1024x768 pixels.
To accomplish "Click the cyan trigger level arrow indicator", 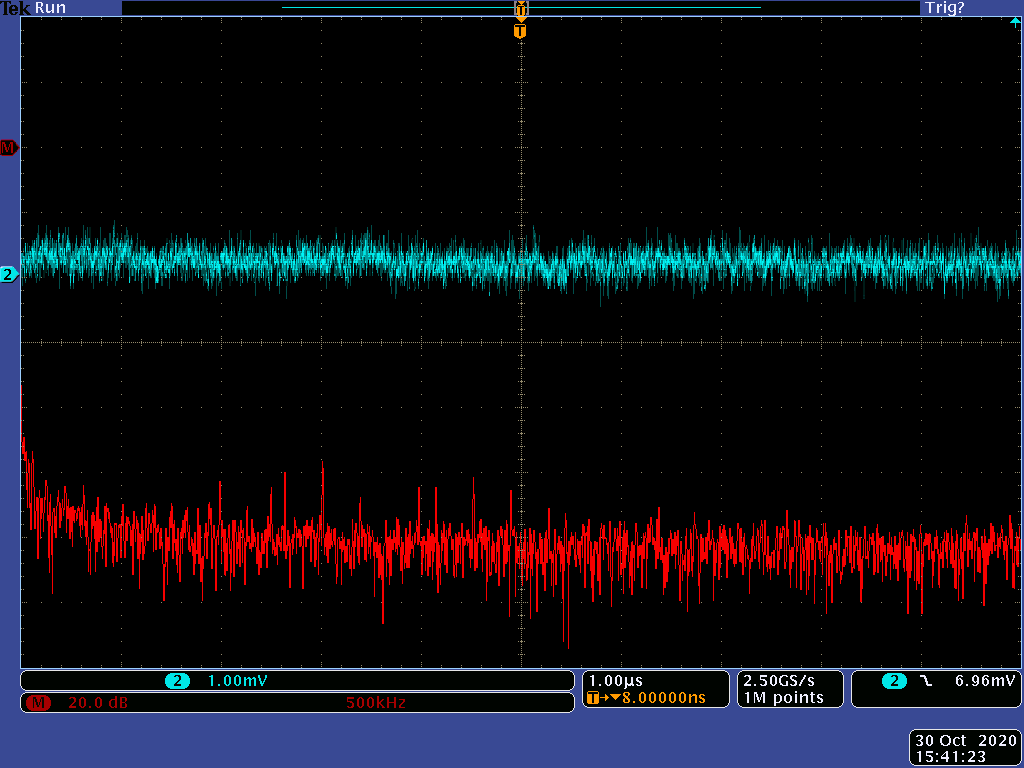I will [1015, 21].
